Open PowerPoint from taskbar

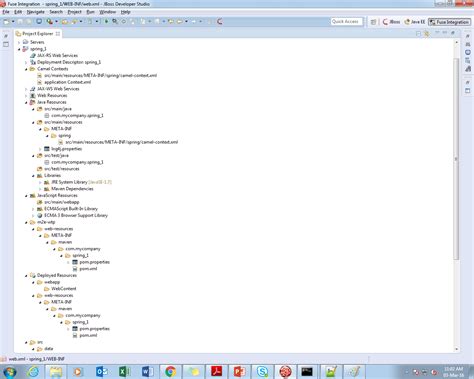(x=239, y=371)
